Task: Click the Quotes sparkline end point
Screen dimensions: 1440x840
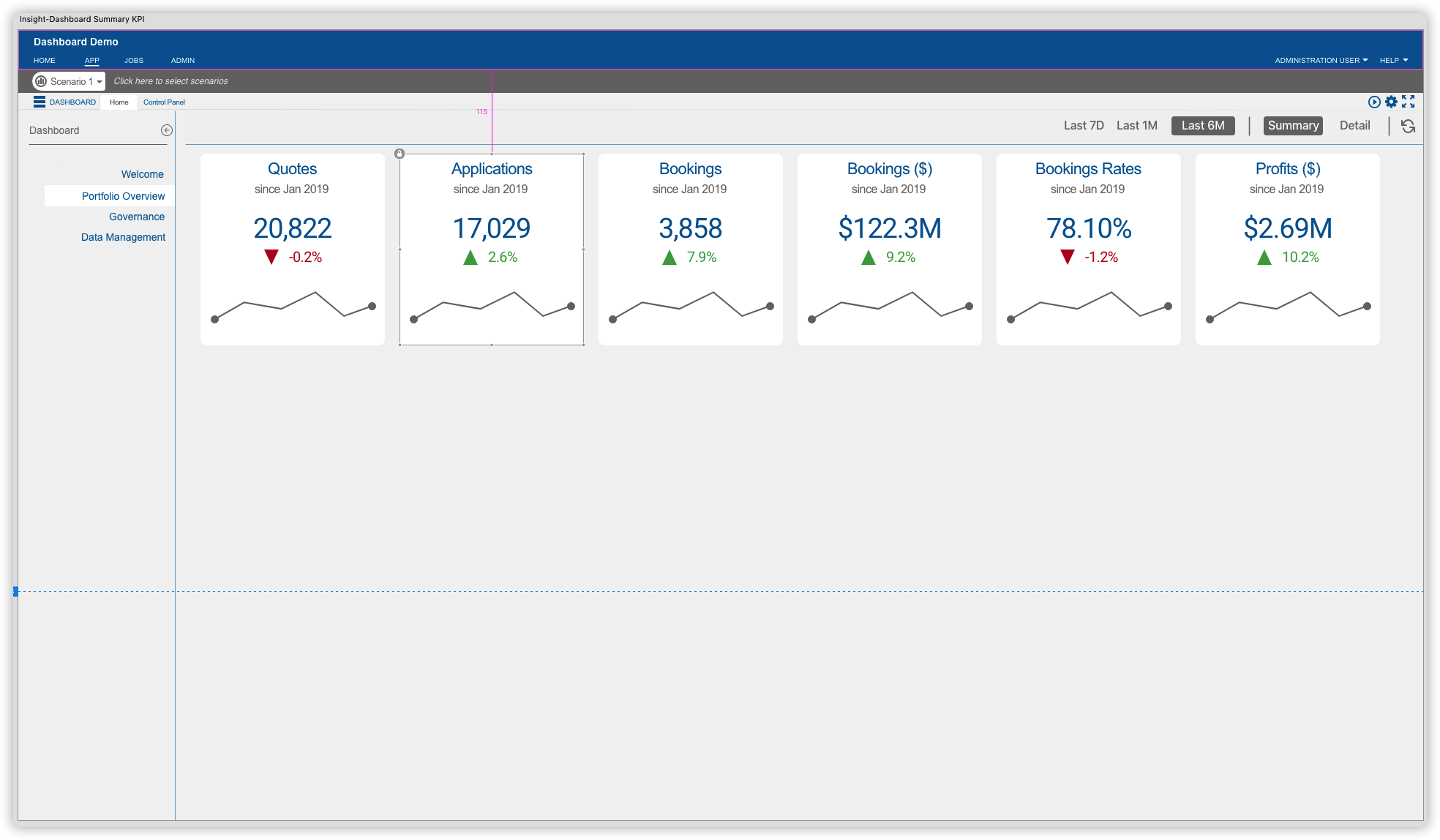Action: (372, 306)
